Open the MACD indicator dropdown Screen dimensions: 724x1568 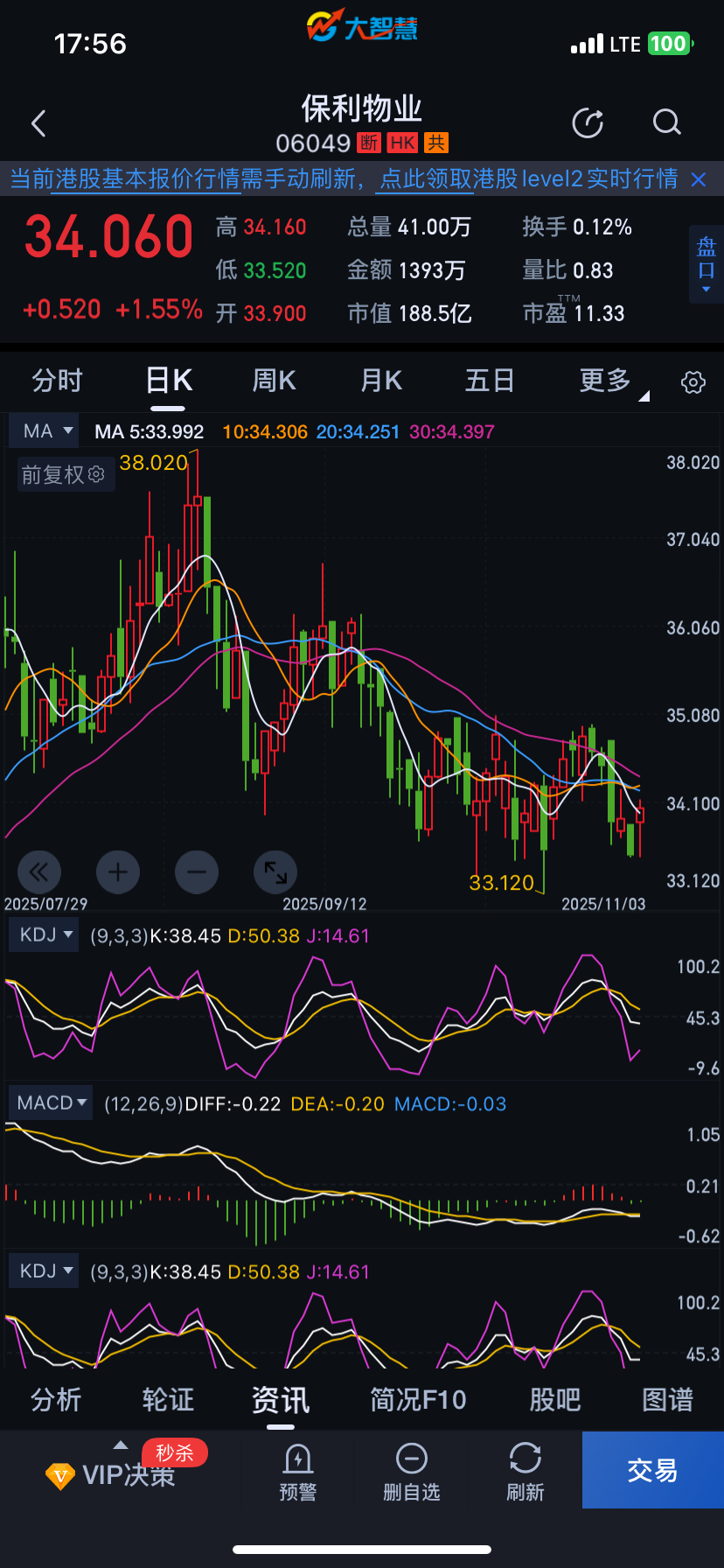[51, 1102]
